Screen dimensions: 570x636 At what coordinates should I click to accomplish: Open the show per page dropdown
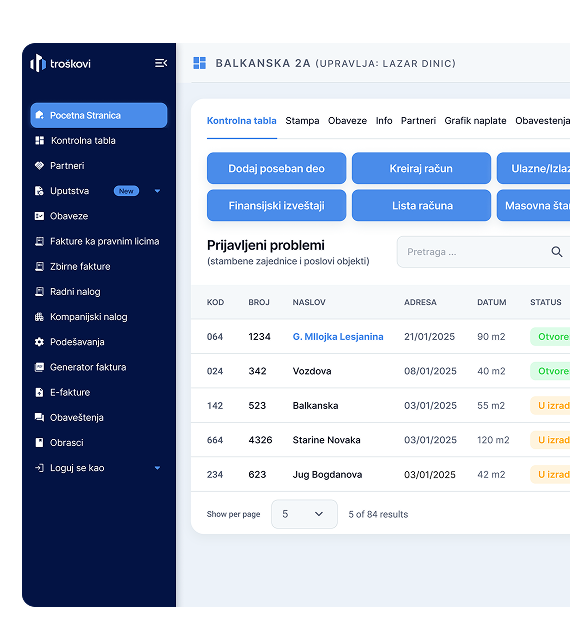tap(304, 514)
